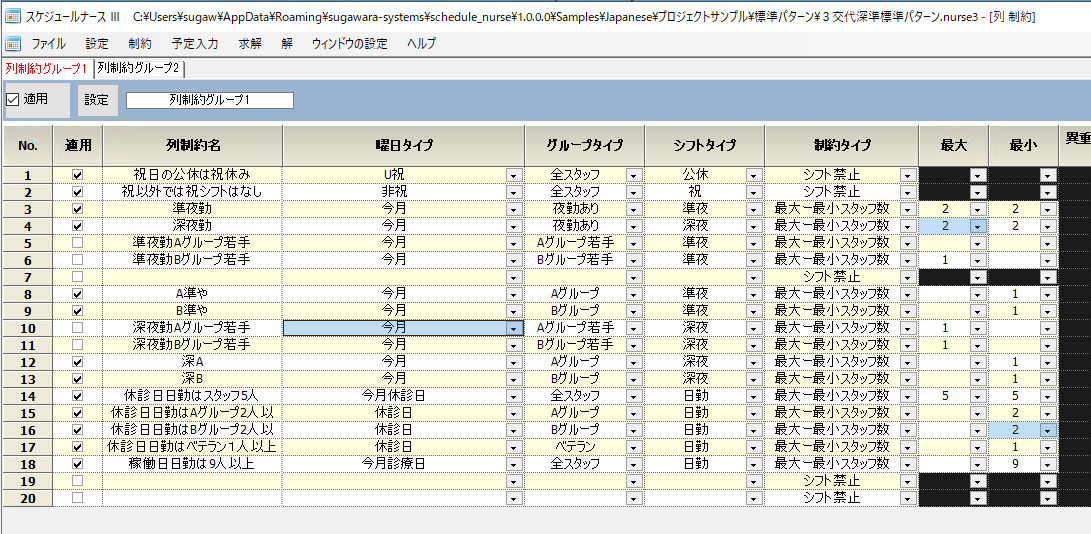Click the 最小 column header
The image size is (1091, 534).
(1023, 146)
